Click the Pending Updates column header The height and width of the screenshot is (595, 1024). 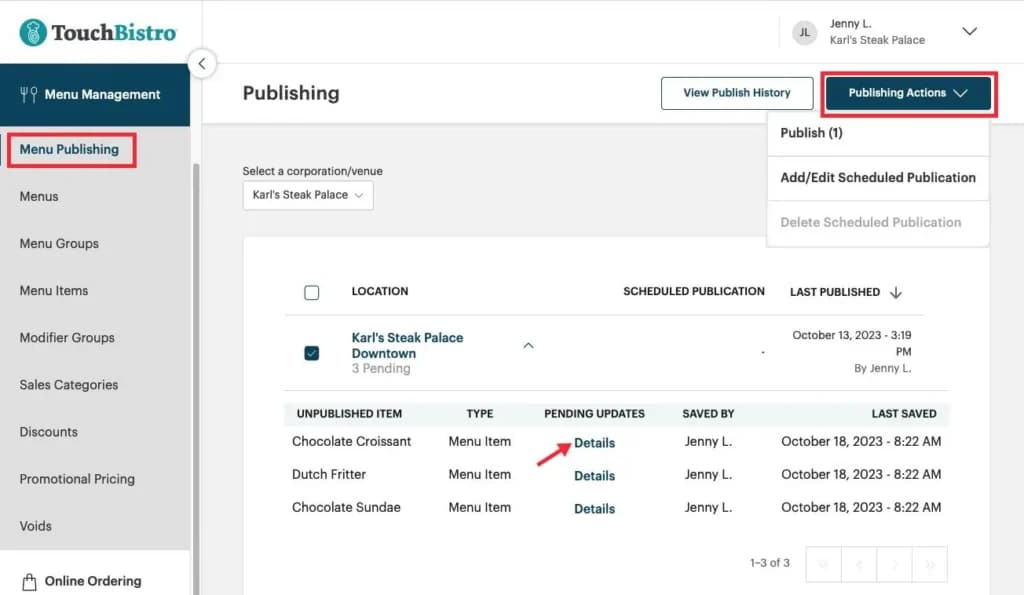594,413
